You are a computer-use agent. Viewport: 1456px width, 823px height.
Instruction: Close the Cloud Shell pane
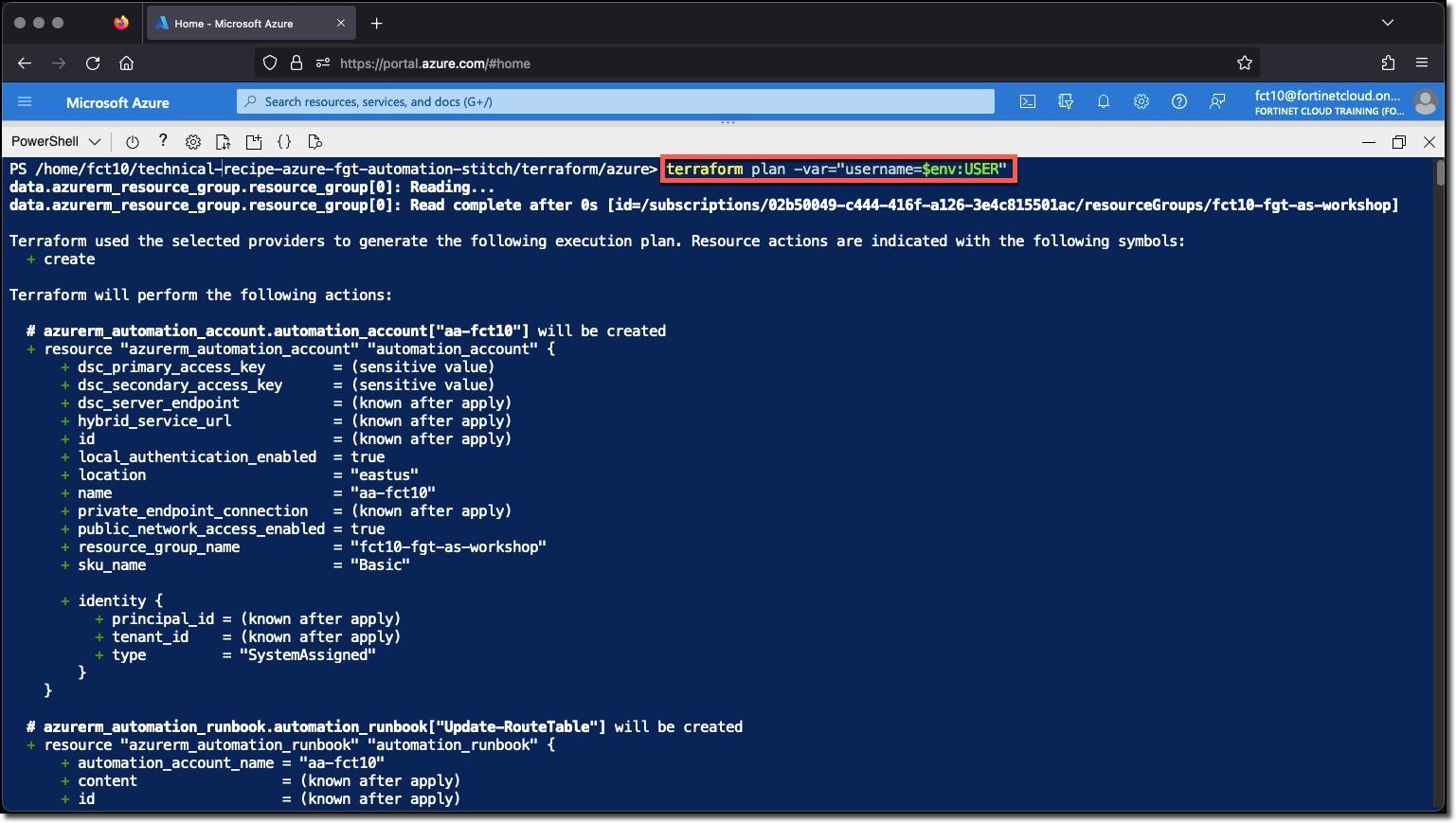pyautogui.click(x=1429, y=142)
